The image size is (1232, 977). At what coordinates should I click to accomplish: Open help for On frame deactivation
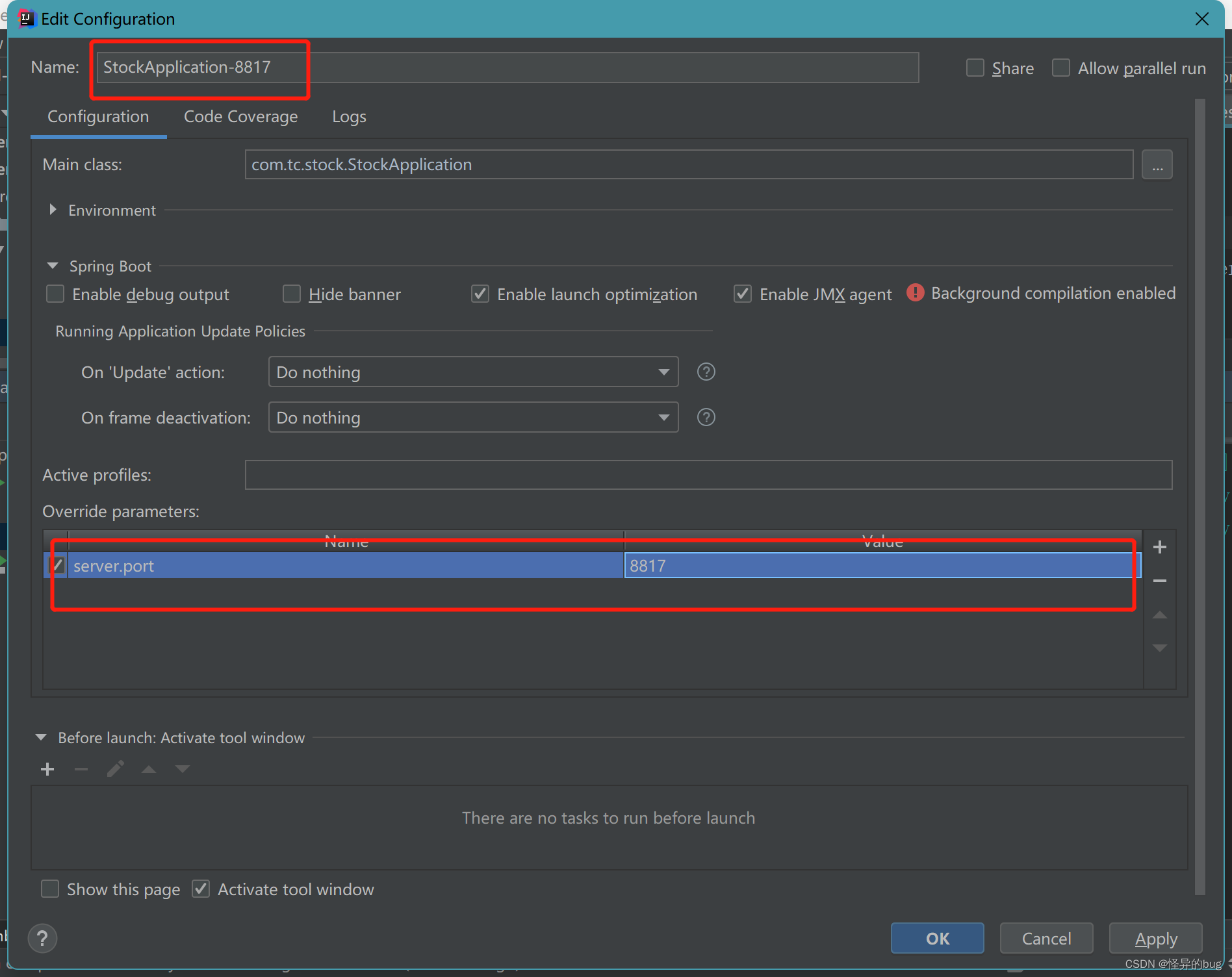[706, 417]
